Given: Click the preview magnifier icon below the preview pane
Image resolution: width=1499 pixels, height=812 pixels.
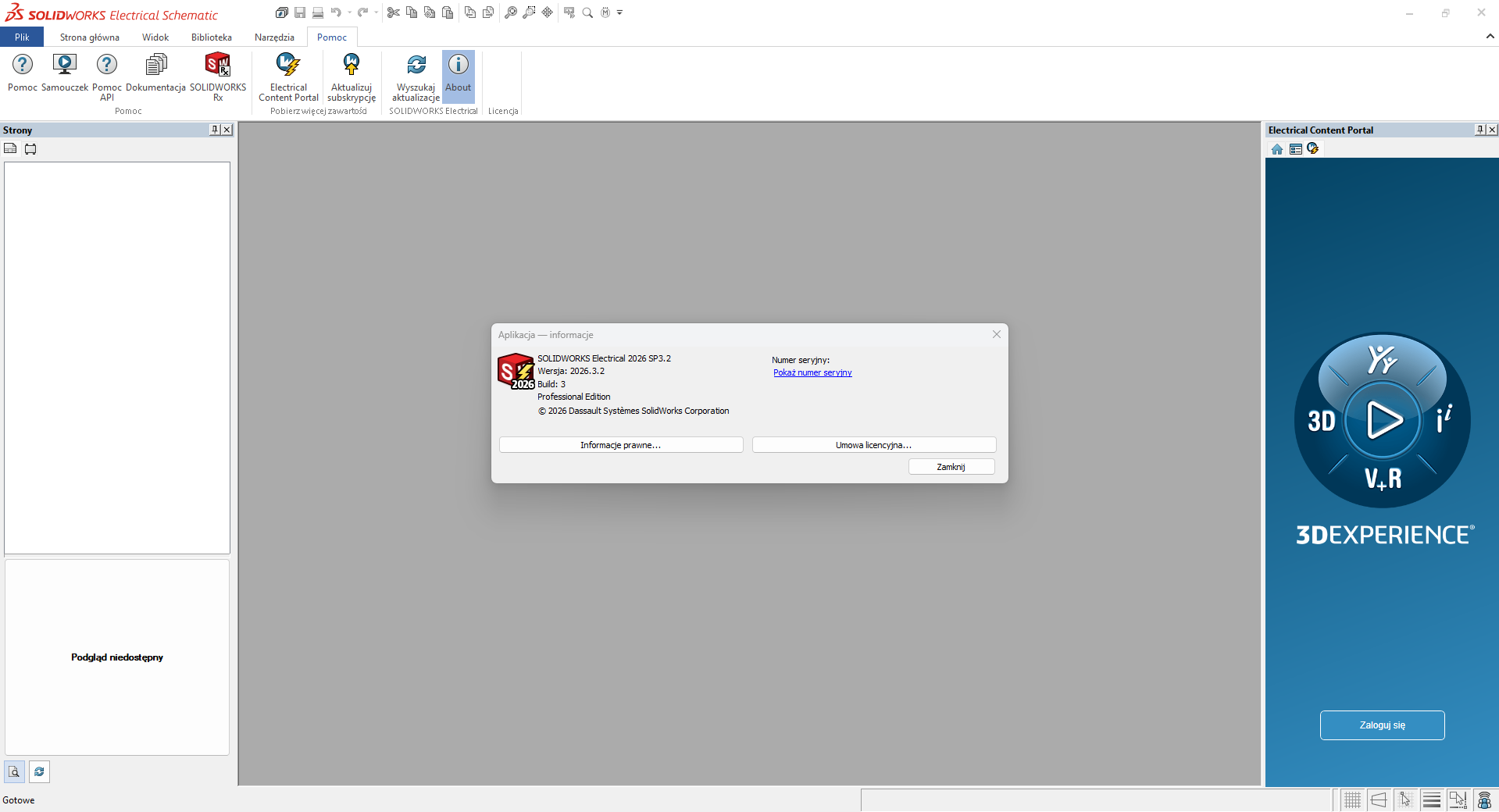Looking at the screenshot, I should (14, 771).
